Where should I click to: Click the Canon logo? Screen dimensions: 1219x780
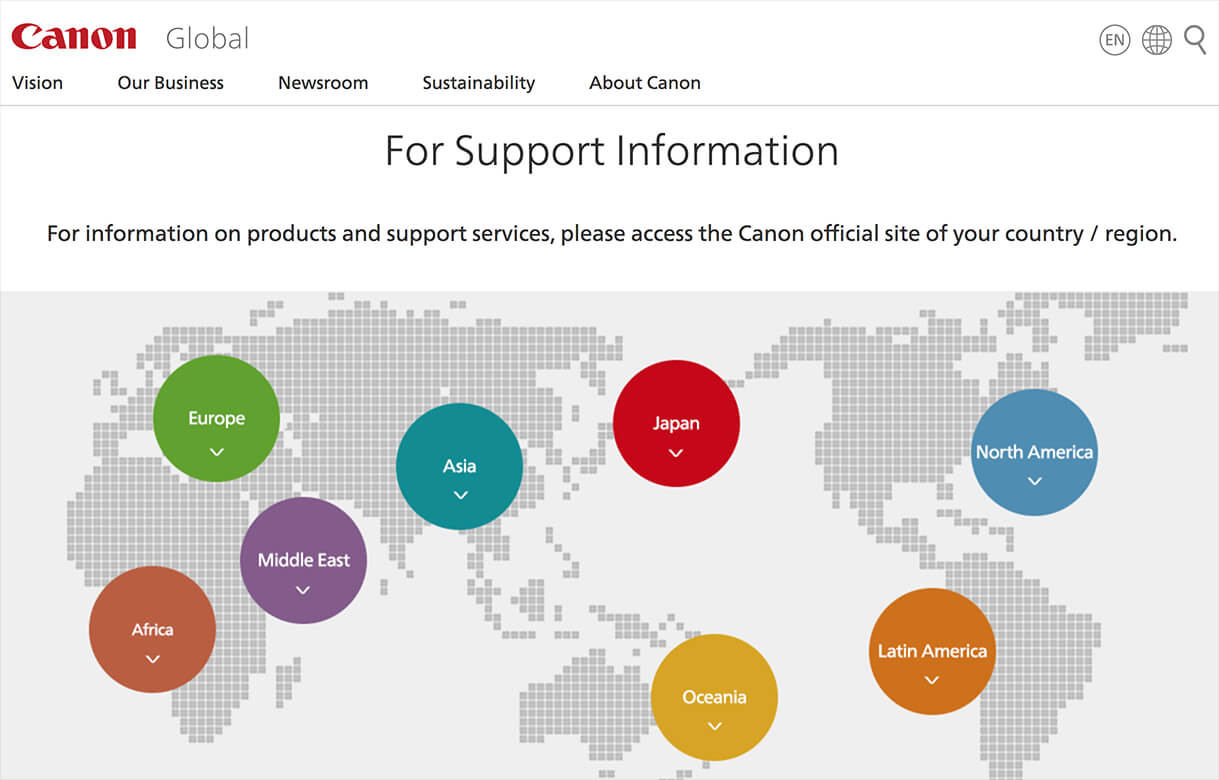[74, 38]
